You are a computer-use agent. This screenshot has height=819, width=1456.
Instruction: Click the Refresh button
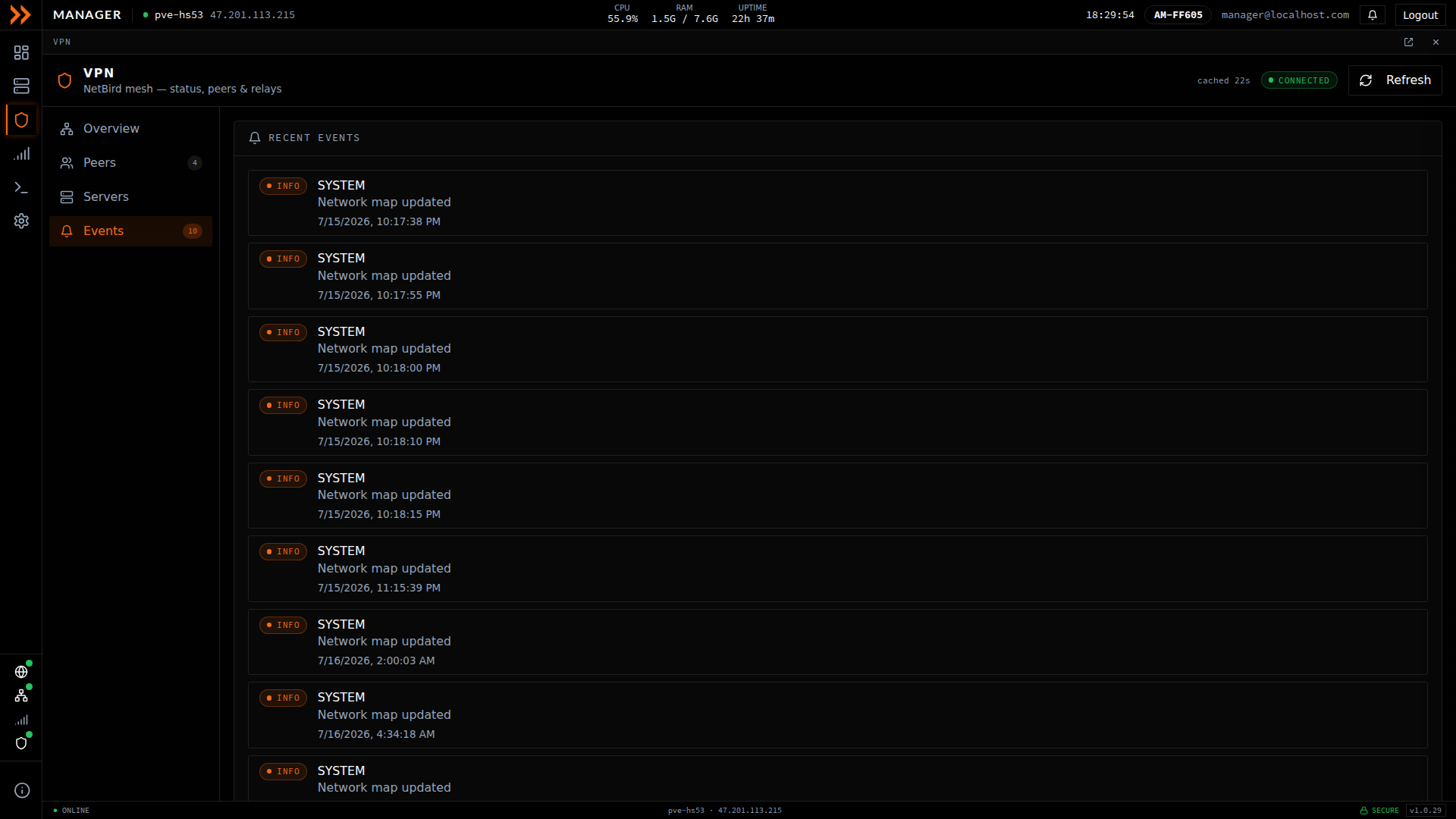click(1395, 80)
